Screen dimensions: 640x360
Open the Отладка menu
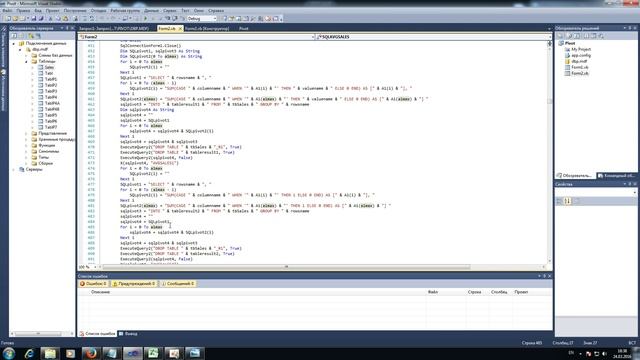coord(98,11)
